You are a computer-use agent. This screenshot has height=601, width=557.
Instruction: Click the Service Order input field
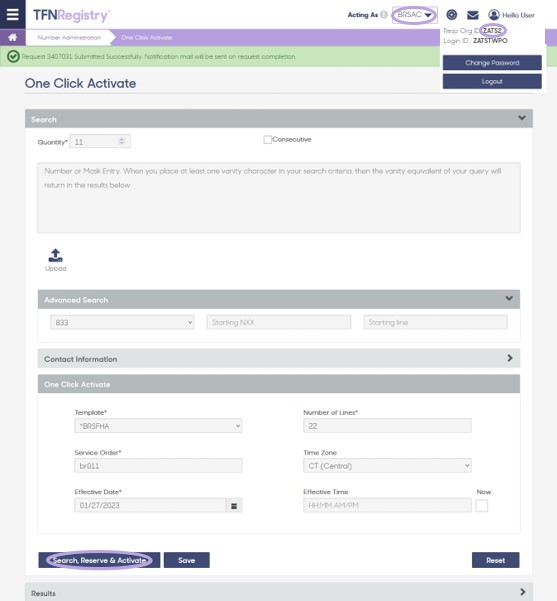158,466
